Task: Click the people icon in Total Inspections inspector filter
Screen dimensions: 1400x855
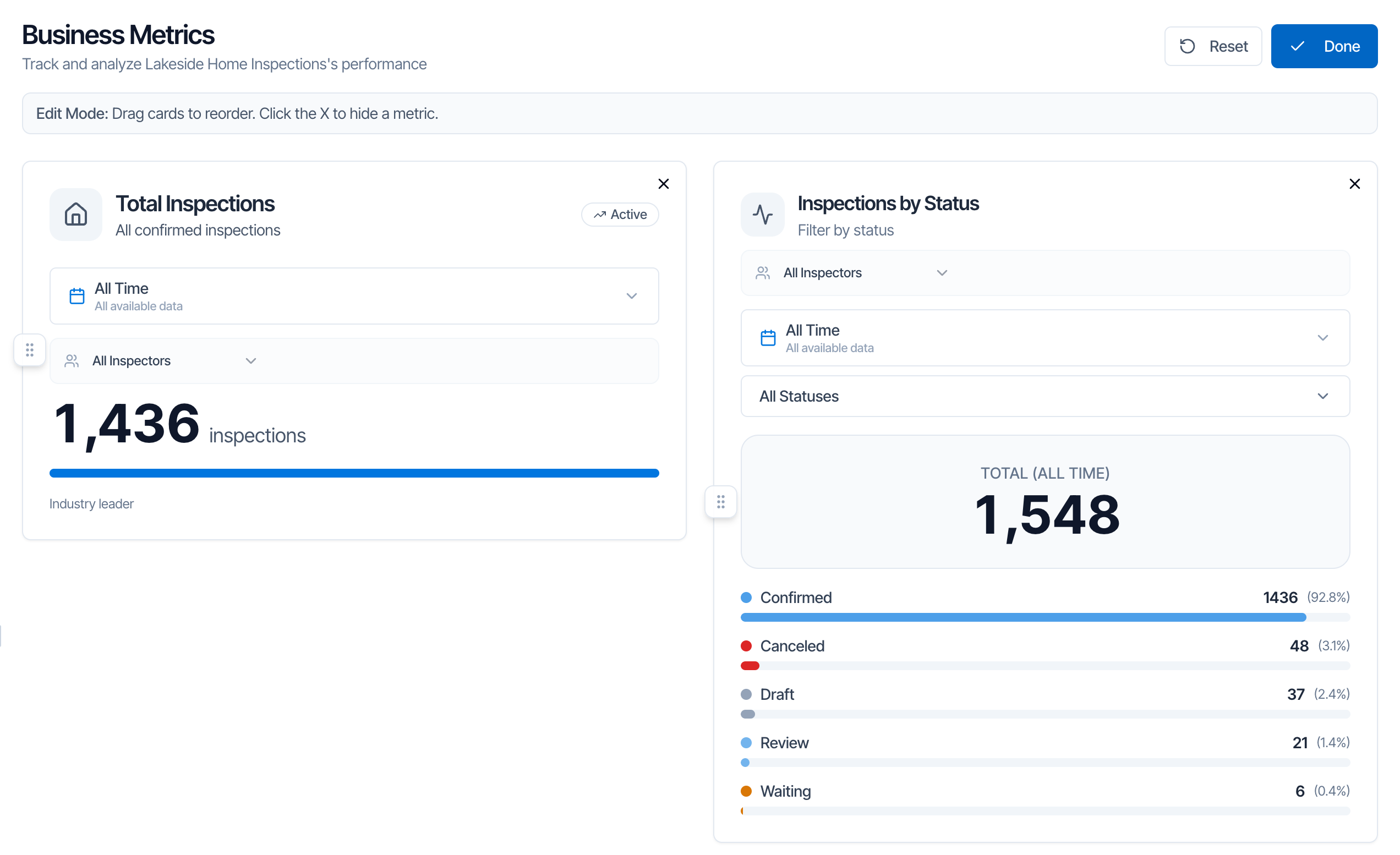Action: click(72, 361)
